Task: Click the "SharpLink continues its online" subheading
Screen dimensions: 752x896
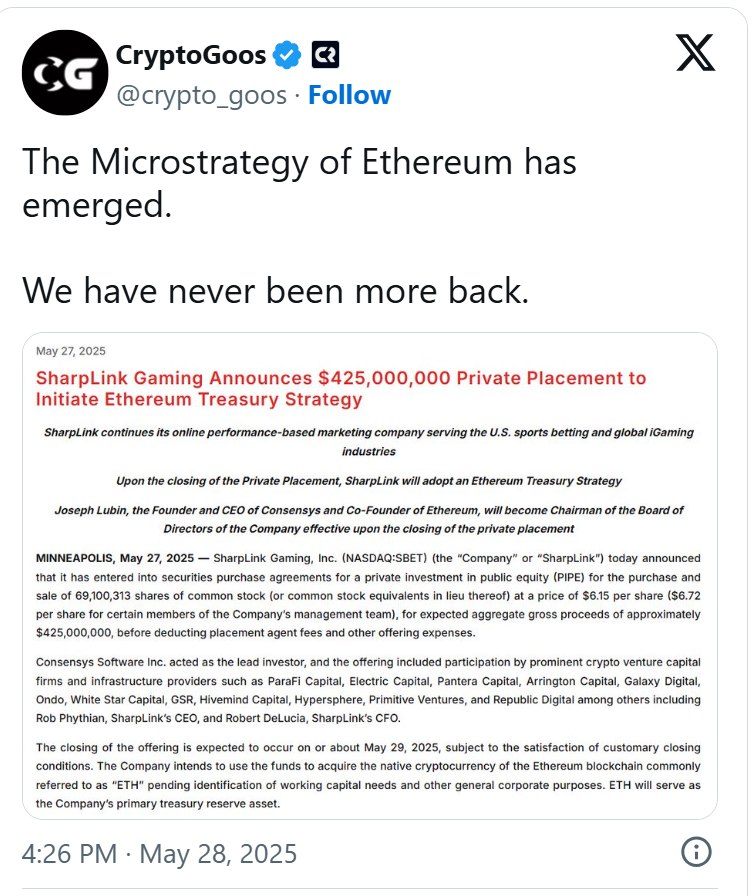Action: tap(368, 441)
